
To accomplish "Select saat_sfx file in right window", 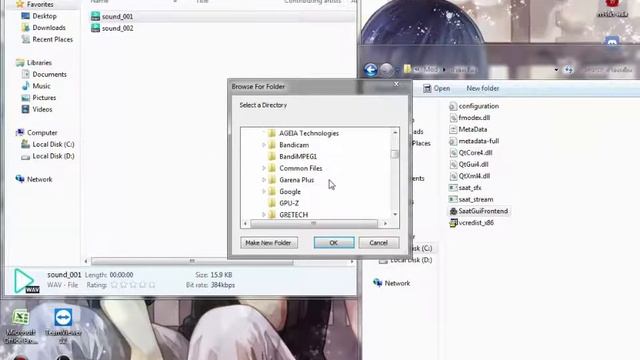I will (465, 187).
